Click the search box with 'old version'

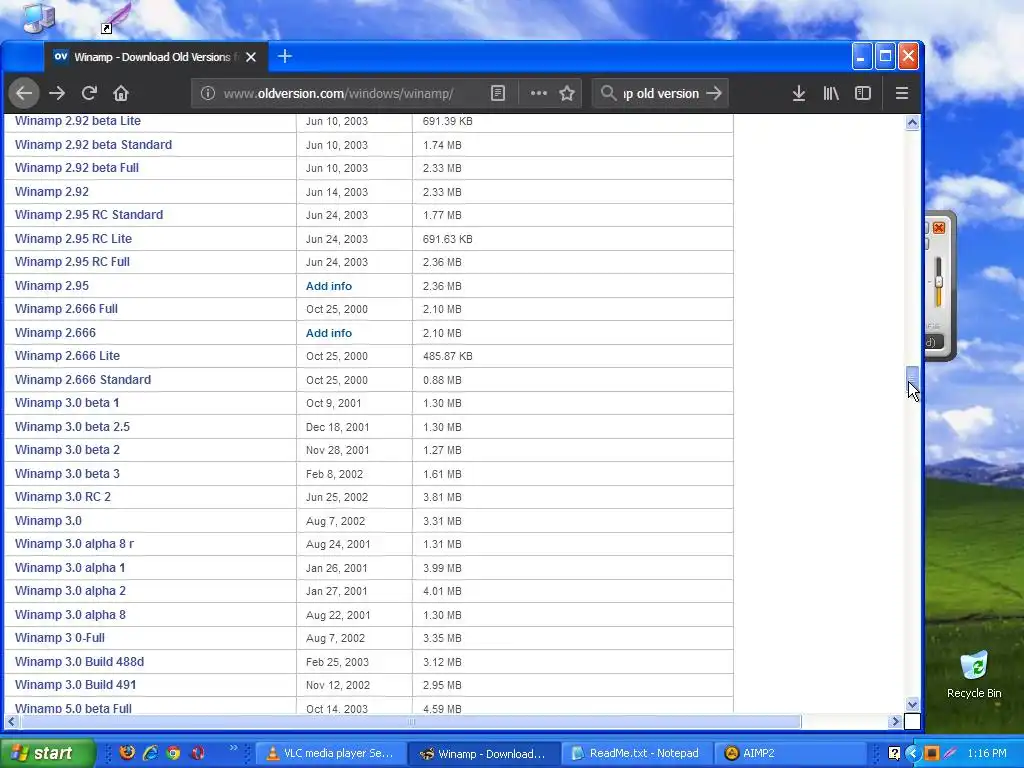[x=661, y=93]
